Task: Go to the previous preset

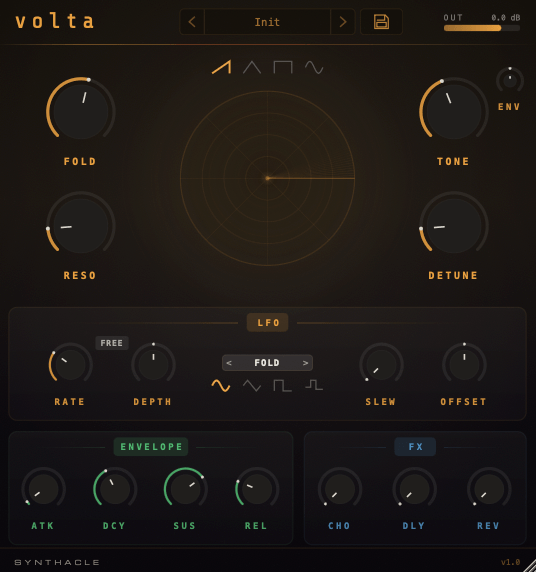Action: pyautogui.click(x=192, y=22)
